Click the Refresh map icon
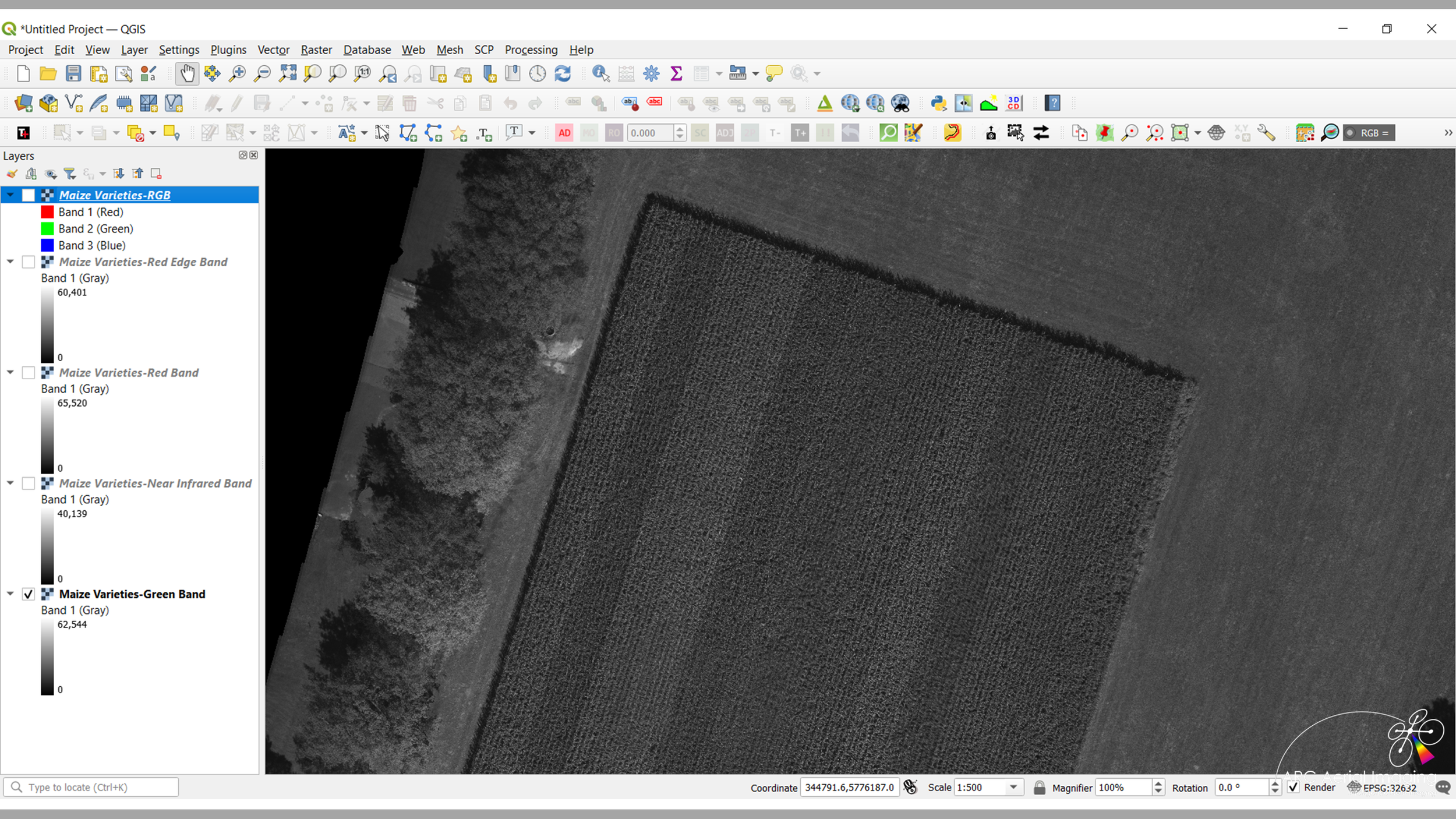This screenshot has width=1456, height=819. (563, 73)
